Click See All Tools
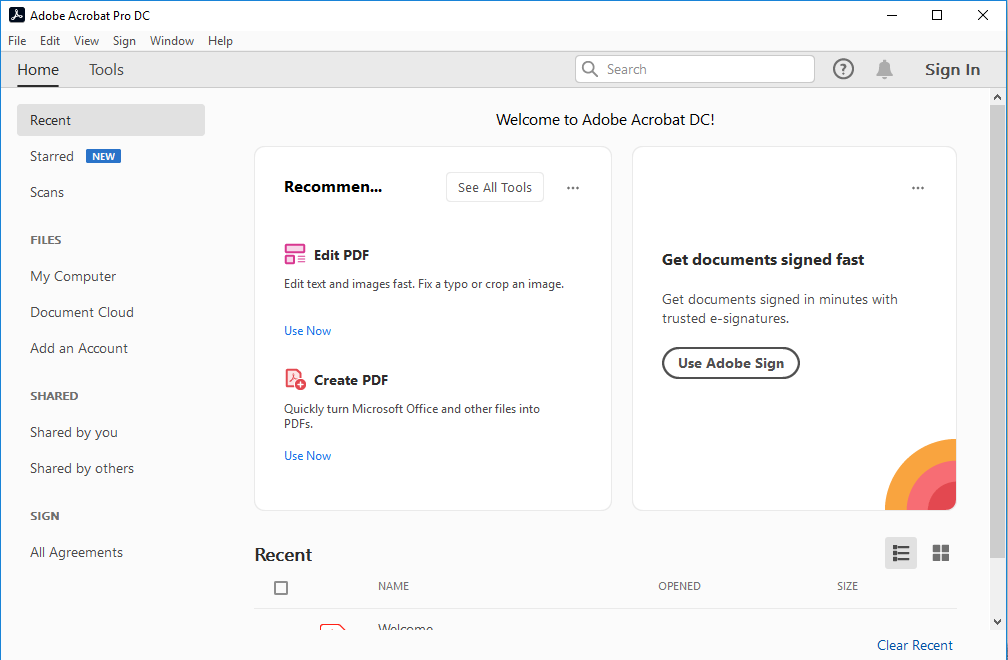Screen dimensions: 1008x660 coord(494,187)
